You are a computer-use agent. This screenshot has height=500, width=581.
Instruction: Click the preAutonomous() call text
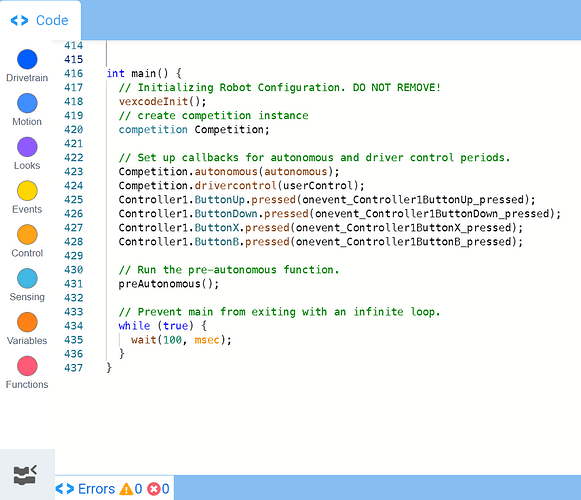pyautogui.click(x=169, y=284)
